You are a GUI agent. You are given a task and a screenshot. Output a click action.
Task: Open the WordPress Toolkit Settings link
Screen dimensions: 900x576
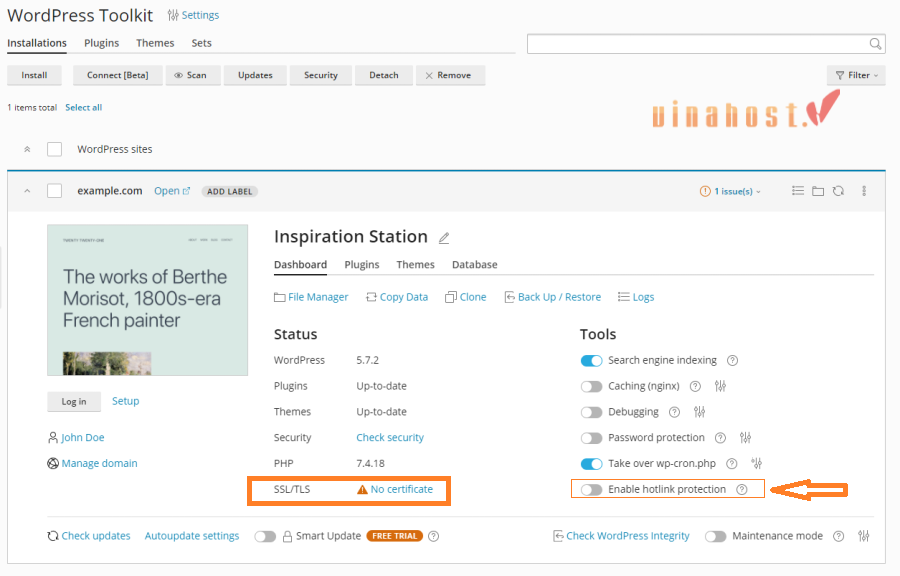coord(193,15)
